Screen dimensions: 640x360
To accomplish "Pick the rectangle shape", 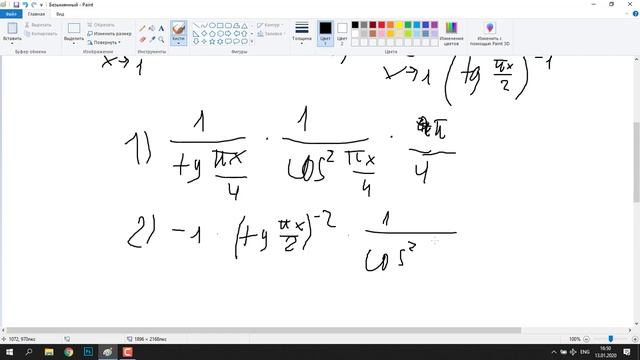I will pyautogui.click(x=220, y=25).
